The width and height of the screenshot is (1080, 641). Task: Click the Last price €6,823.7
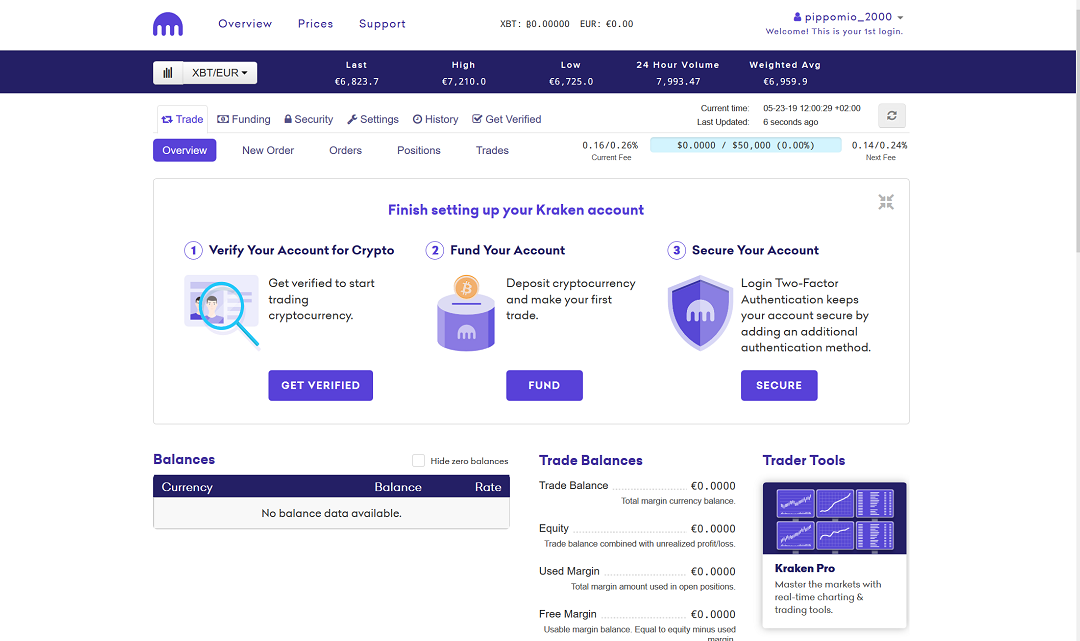(357, 81)
